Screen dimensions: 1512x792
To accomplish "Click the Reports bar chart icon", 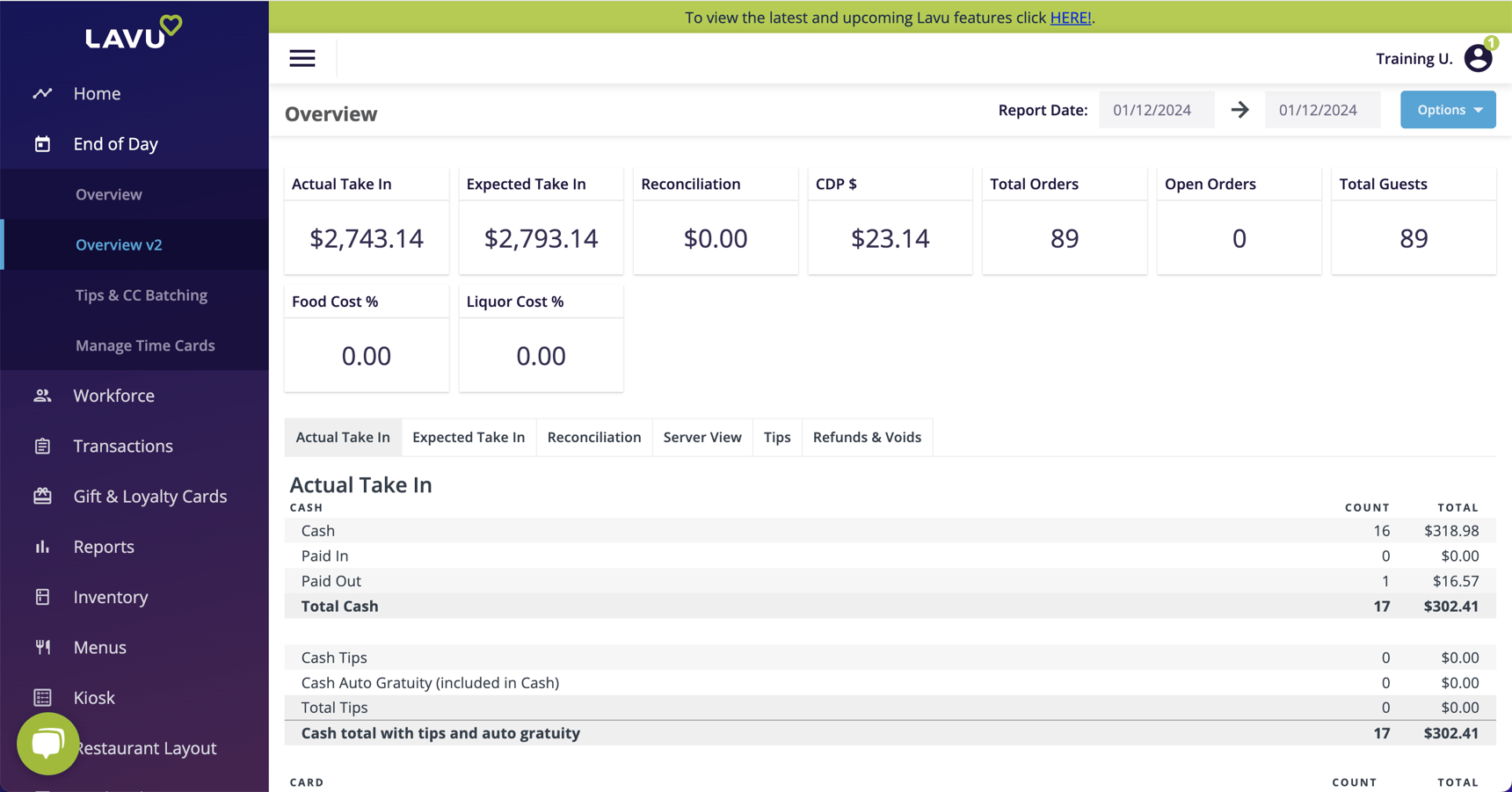I will pos(42,547).
